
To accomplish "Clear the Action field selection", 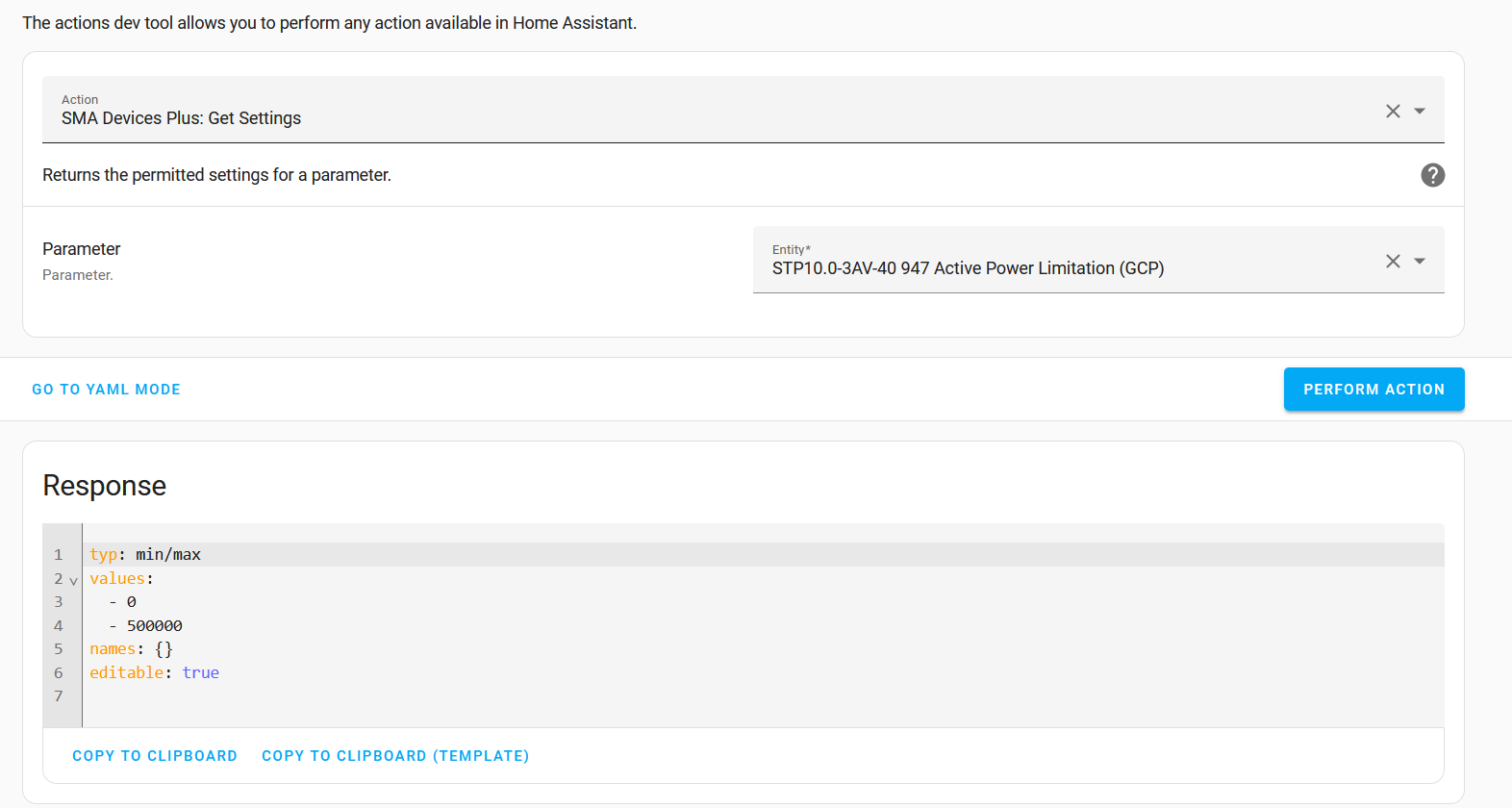I will 1392,112.
